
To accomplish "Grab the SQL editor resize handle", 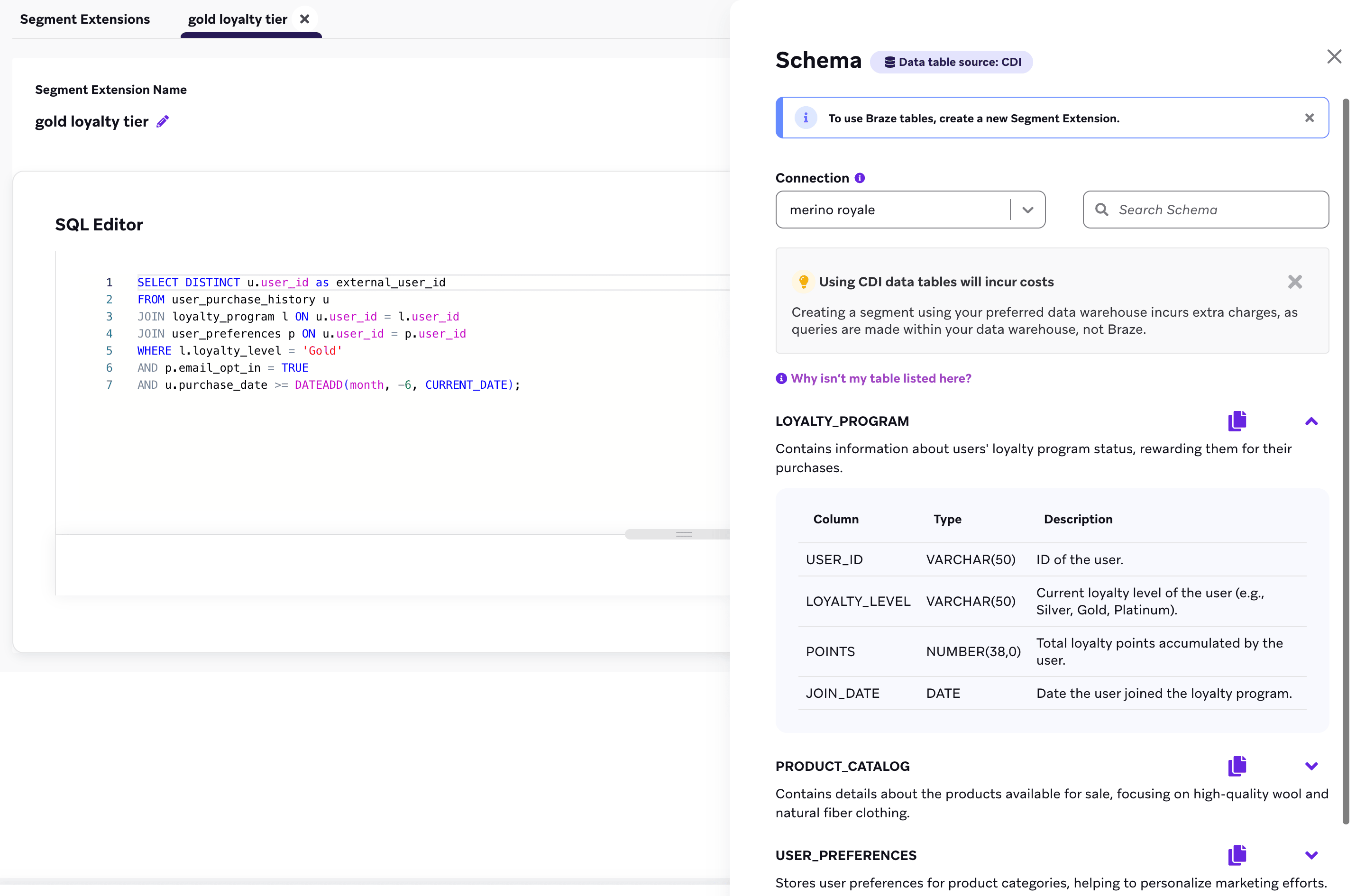I will pyautogui.click(x=683, y=534).
